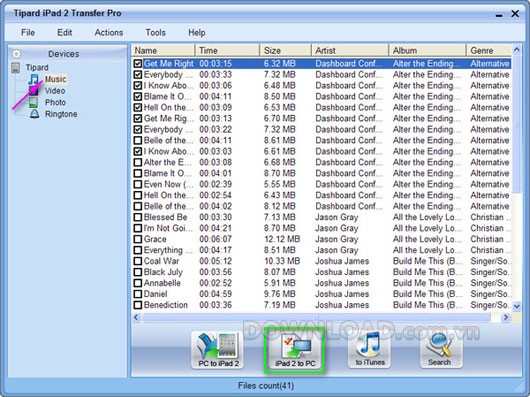Open the Help menu
The width and height of the screenshot is (530, 397).
click(197, 32)
